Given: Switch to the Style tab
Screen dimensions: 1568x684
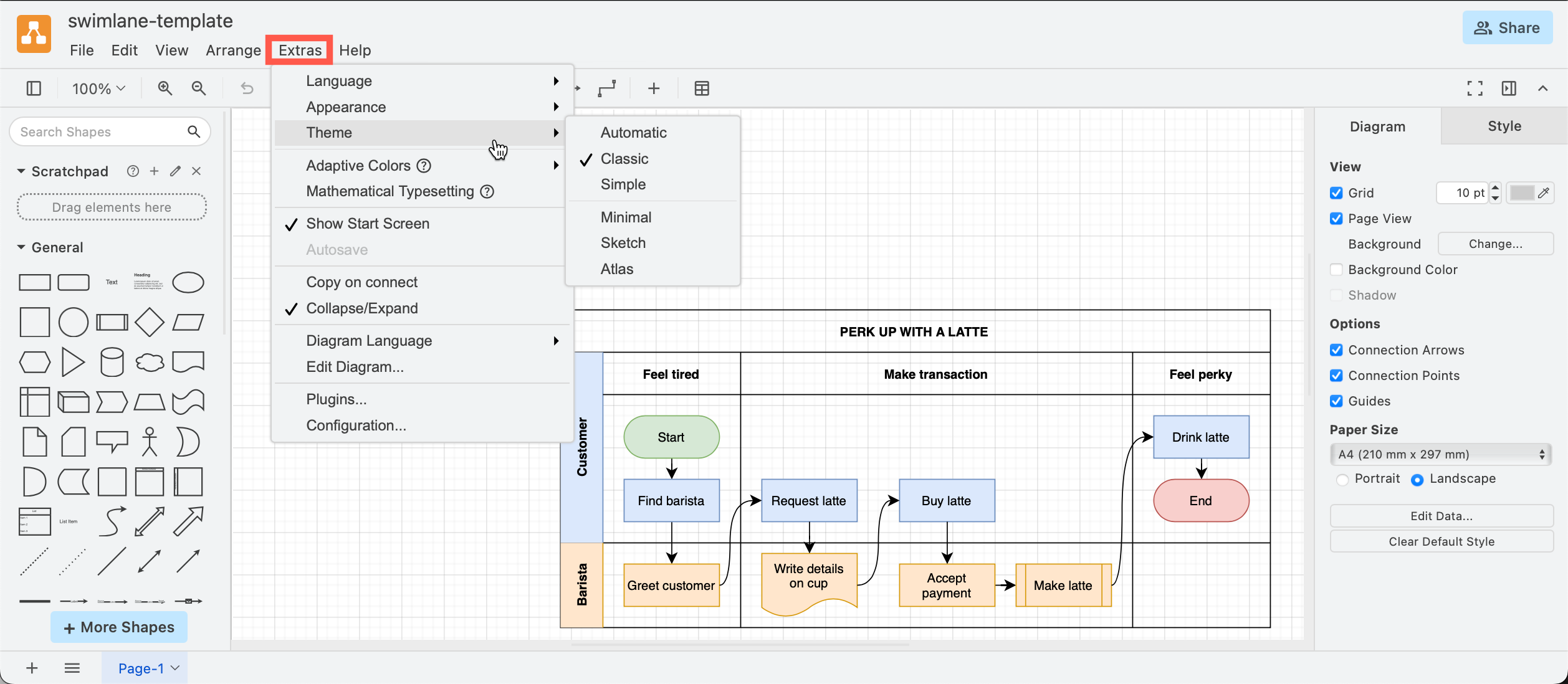Looking at the screenshot, I should coord(1503,126).
